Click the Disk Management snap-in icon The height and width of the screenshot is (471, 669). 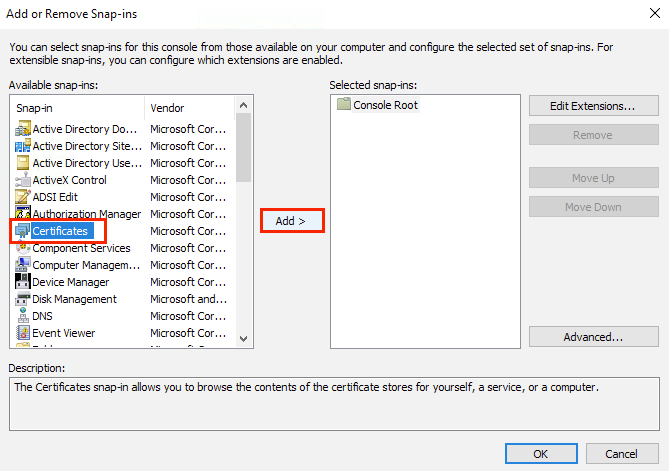tap(23, 299)
